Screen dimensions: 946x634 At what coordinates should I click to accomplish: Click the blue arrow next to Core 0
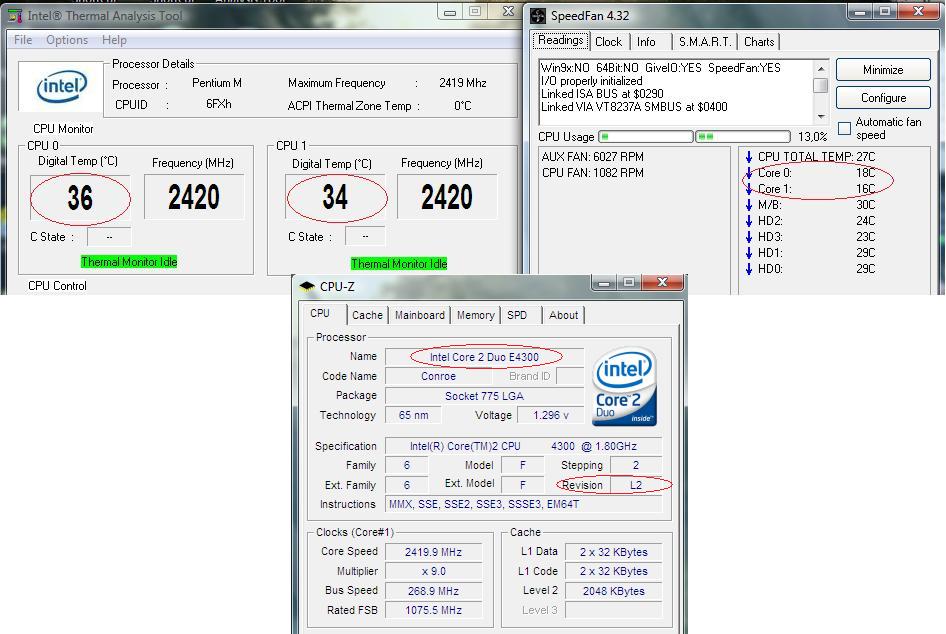749,173
